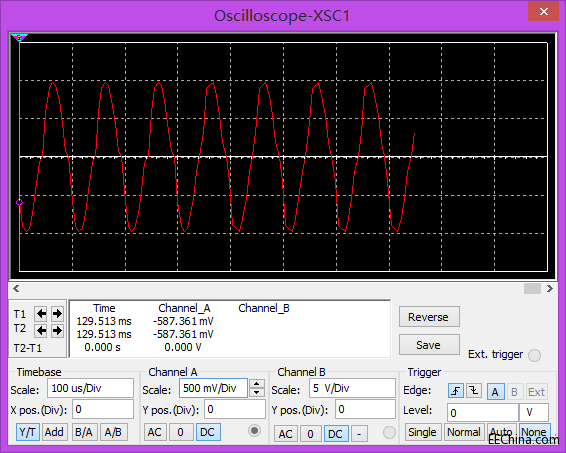This screenshot has height=453, width=566.
Task: Switch timebase to B/A mode
Action: click(x=84, y=432)
